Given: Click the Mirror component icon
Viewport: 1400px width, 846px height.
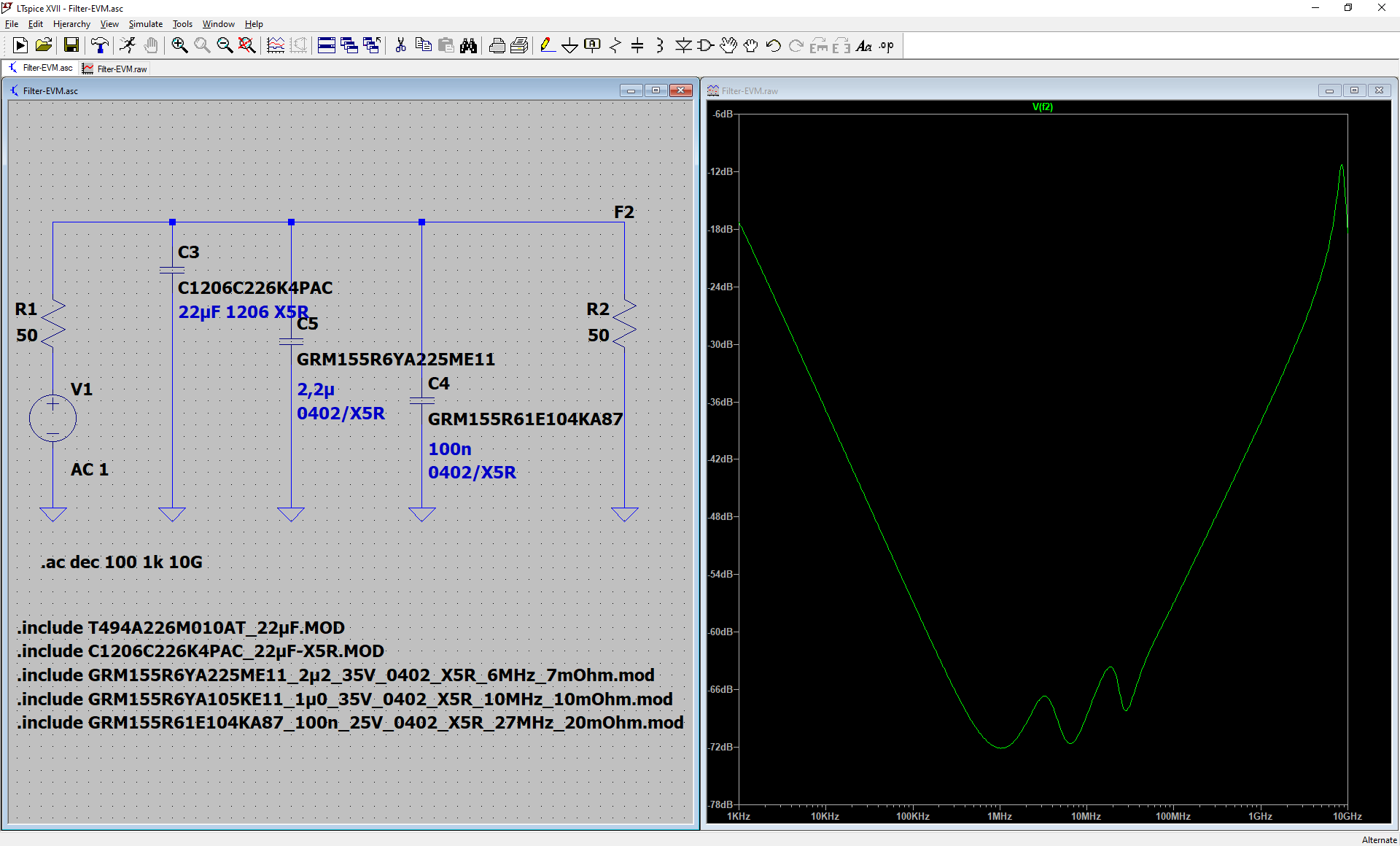Looking at the screenshot, I should click(x=841, y=46).
